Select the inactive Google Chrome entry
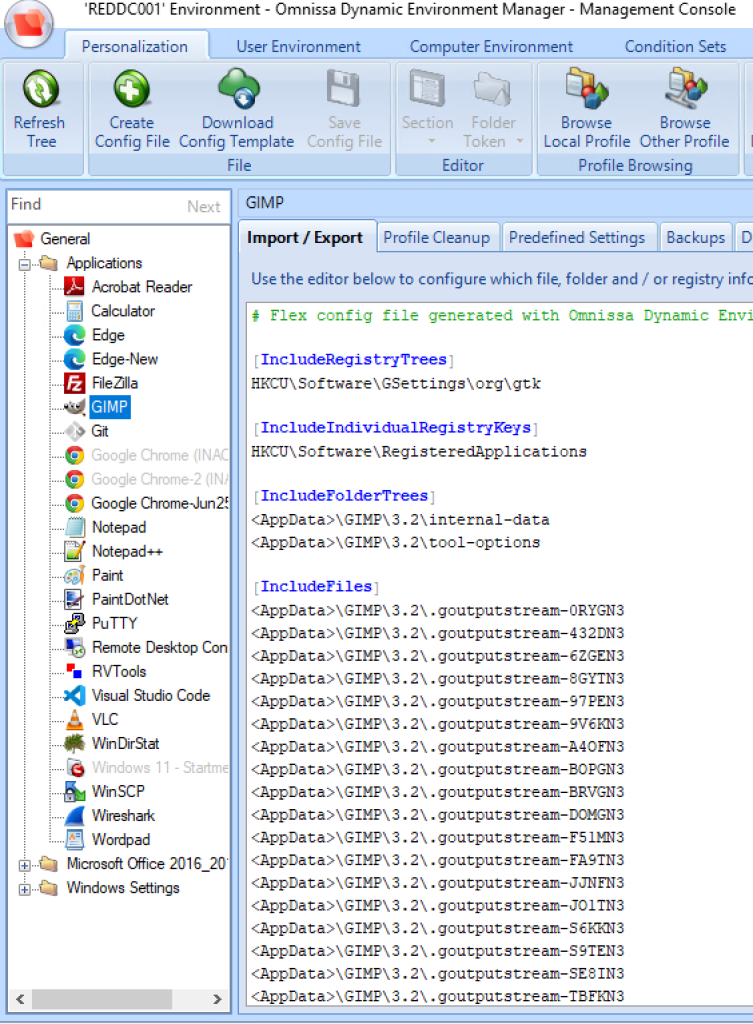Screen dimensions: 753x1024 pyautogui.click(x=159, y=455)
